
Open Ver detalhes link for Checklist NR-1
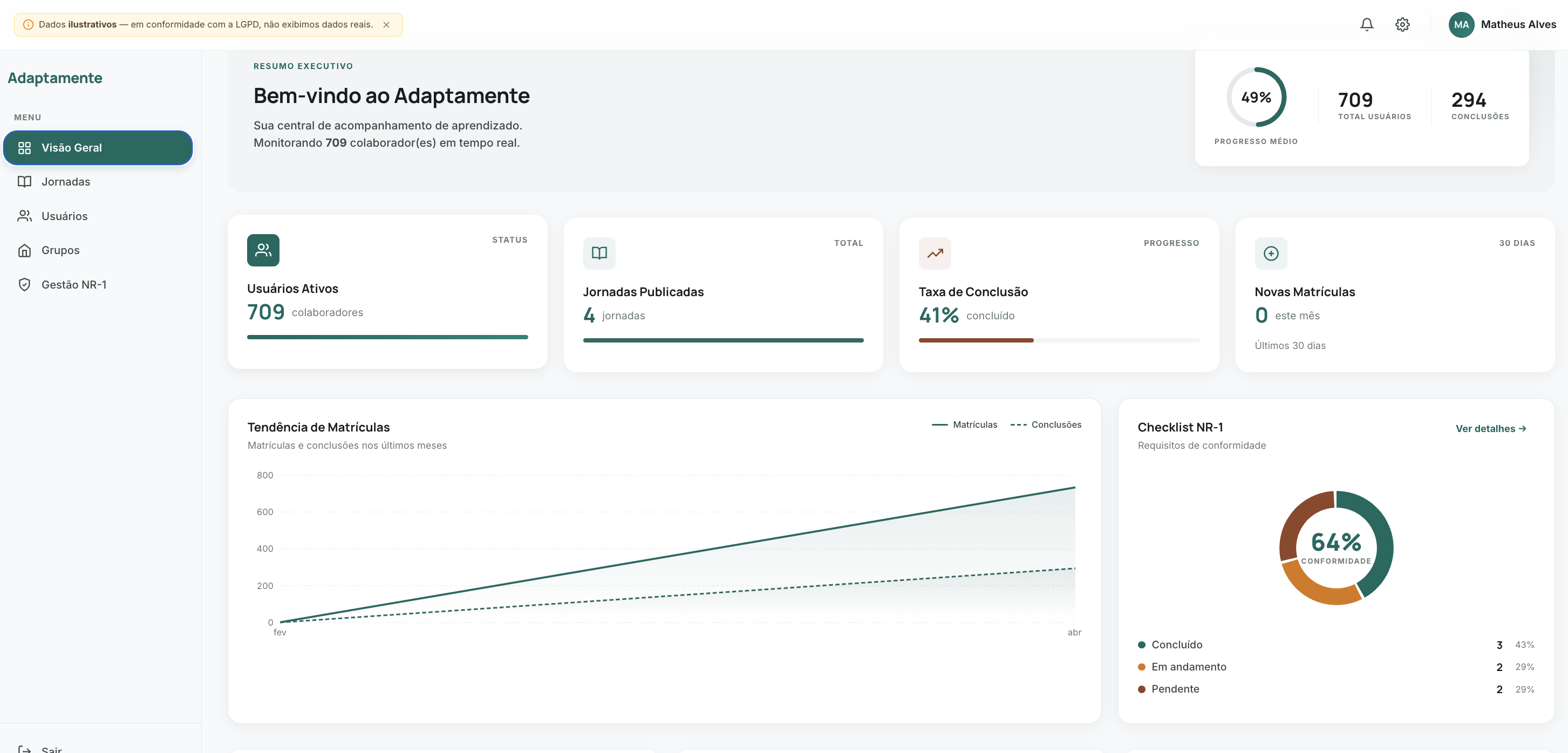pyautogui.click(x=1491, y=428)
